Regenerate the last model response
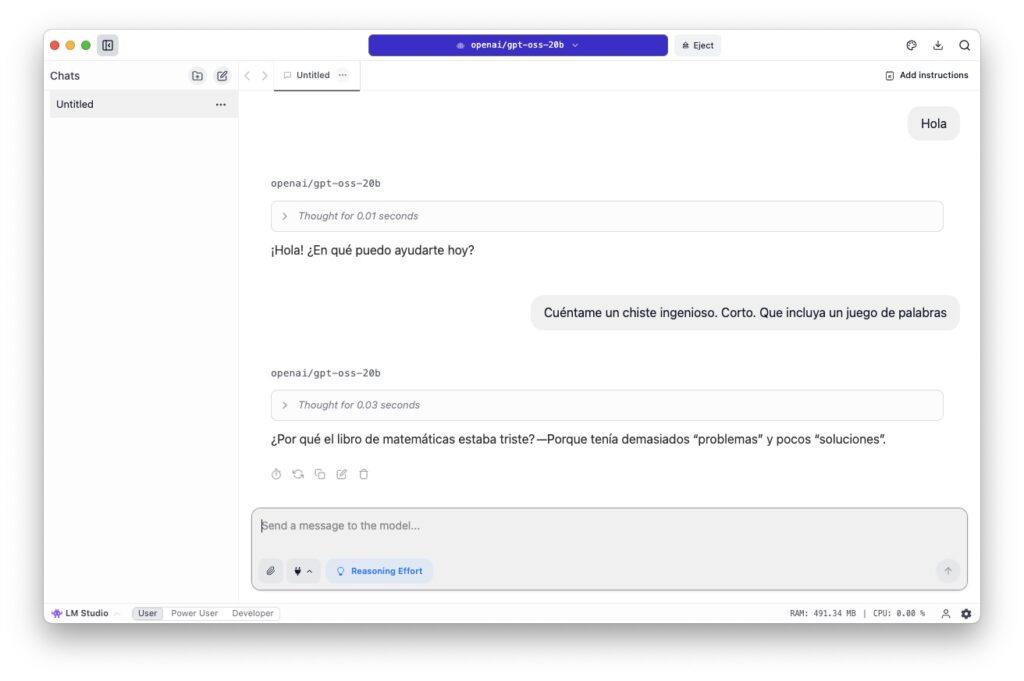The image size is (1024, 681). [x=298, y=474]
